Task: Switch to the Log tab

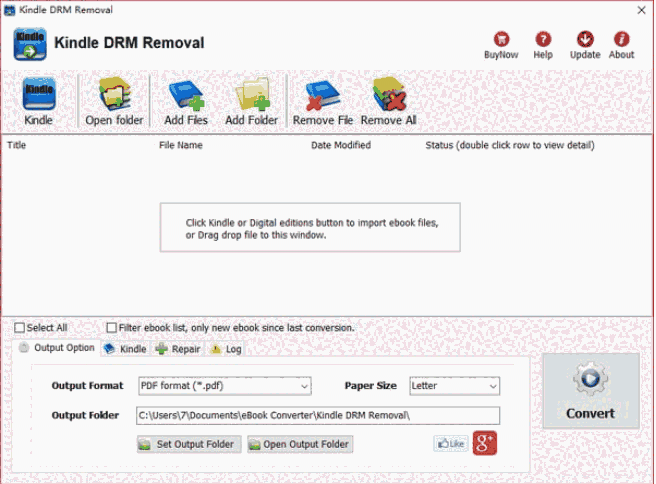Action: coord(226,348)
